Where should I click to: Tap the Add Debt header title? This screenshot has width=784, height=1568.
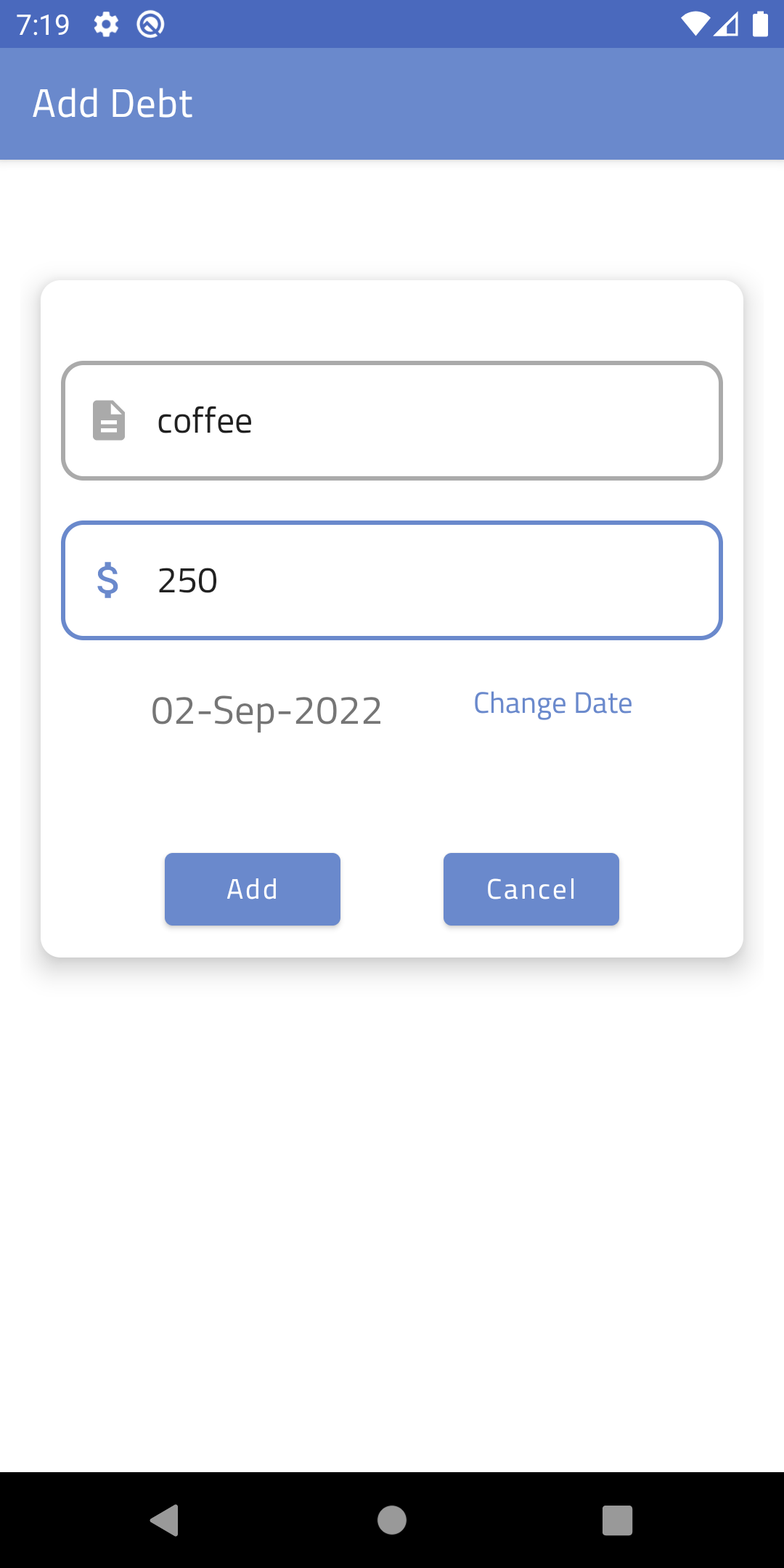pos(113,103)
